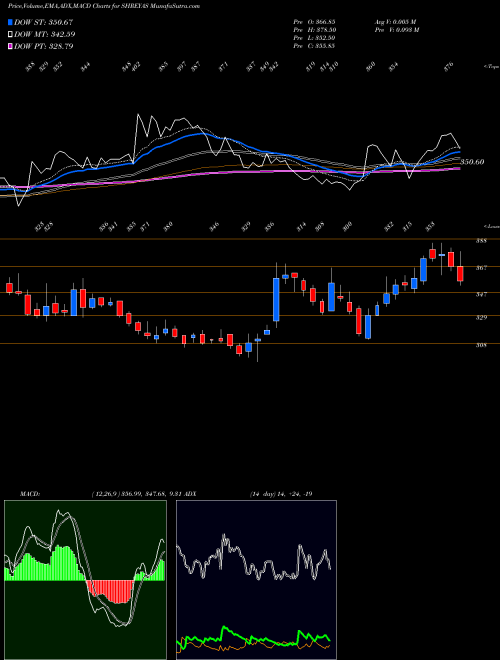Click the '<Lows' label at right edge
500x660 pixels.
(492, 226)
